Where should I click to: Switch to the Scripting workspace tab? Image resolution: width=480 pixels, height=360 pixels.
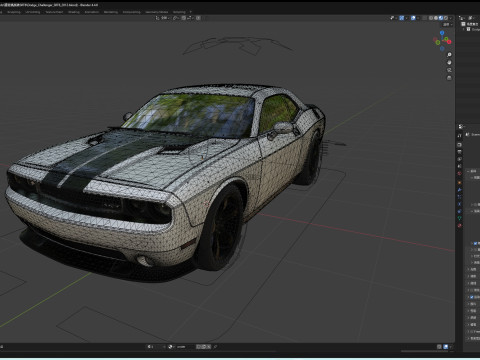tap(179, 12)
